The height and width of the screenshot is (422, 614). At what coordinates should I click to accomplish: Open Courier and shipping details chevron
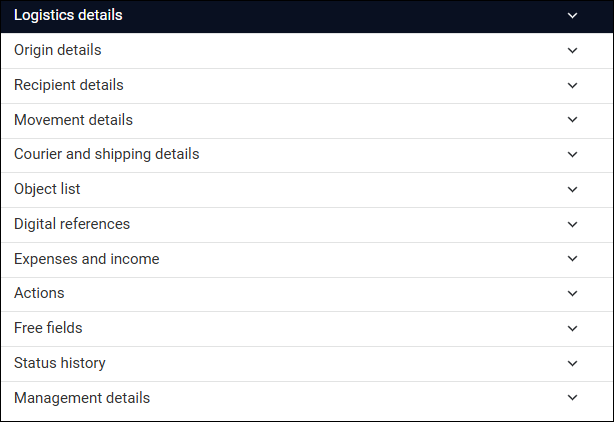pyautogui.click(x=572, y=155)
